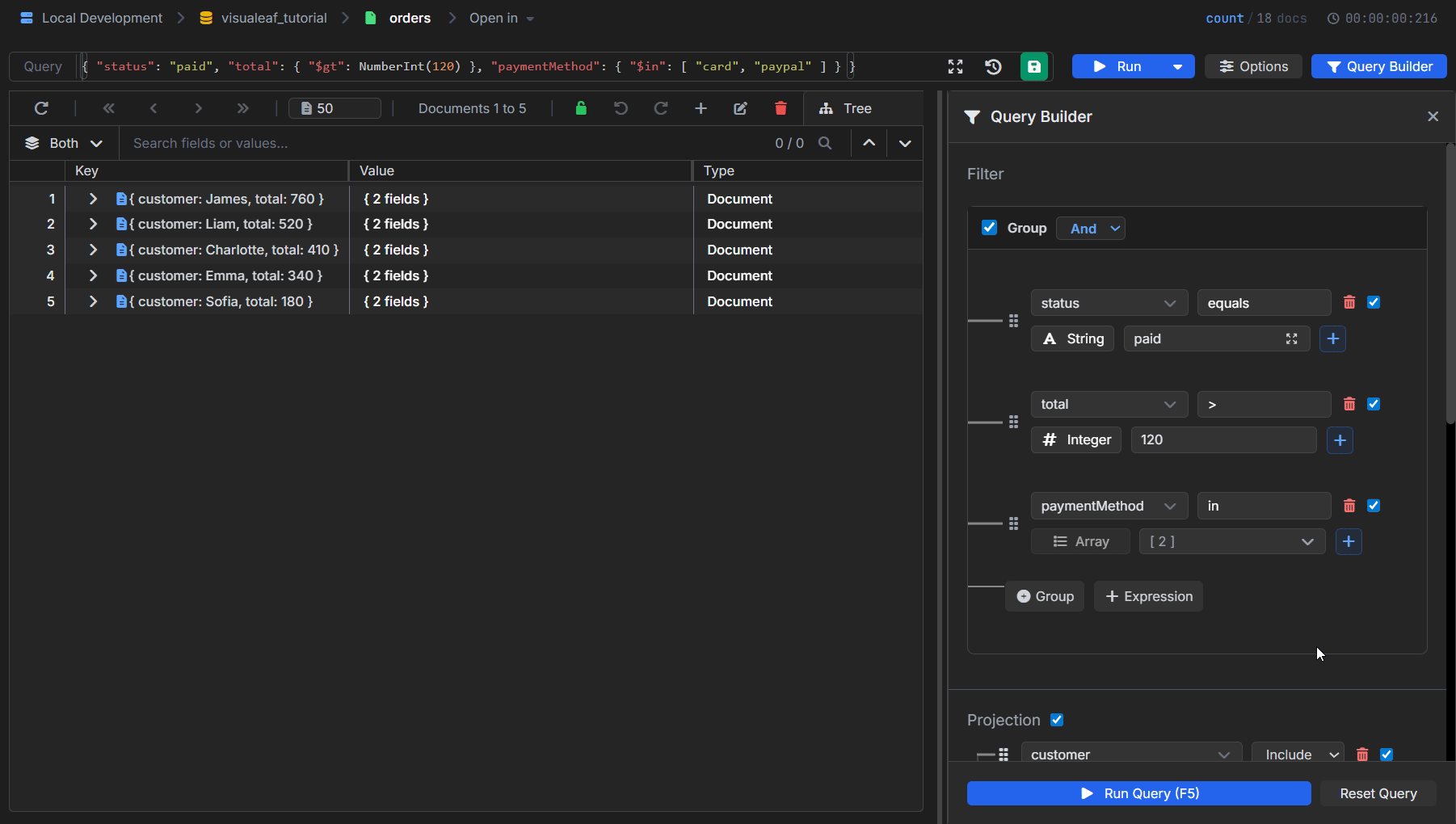
Task: Open query history clock icon
Action: (x=994, y=67)
